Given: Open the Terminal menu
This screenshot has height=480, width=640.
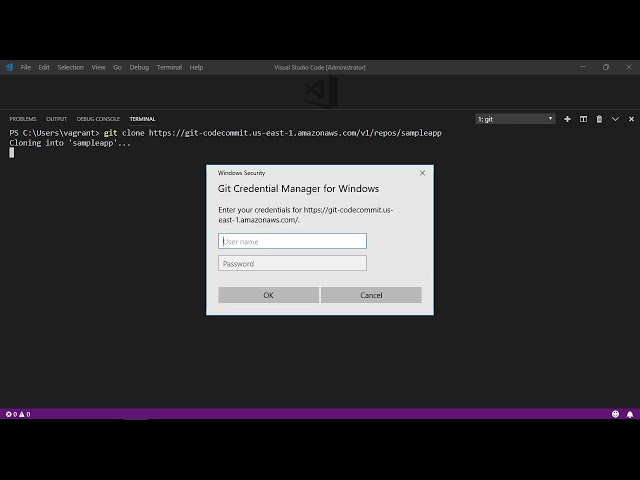Looking at the screenshot, I should click(x=169, y=67).
